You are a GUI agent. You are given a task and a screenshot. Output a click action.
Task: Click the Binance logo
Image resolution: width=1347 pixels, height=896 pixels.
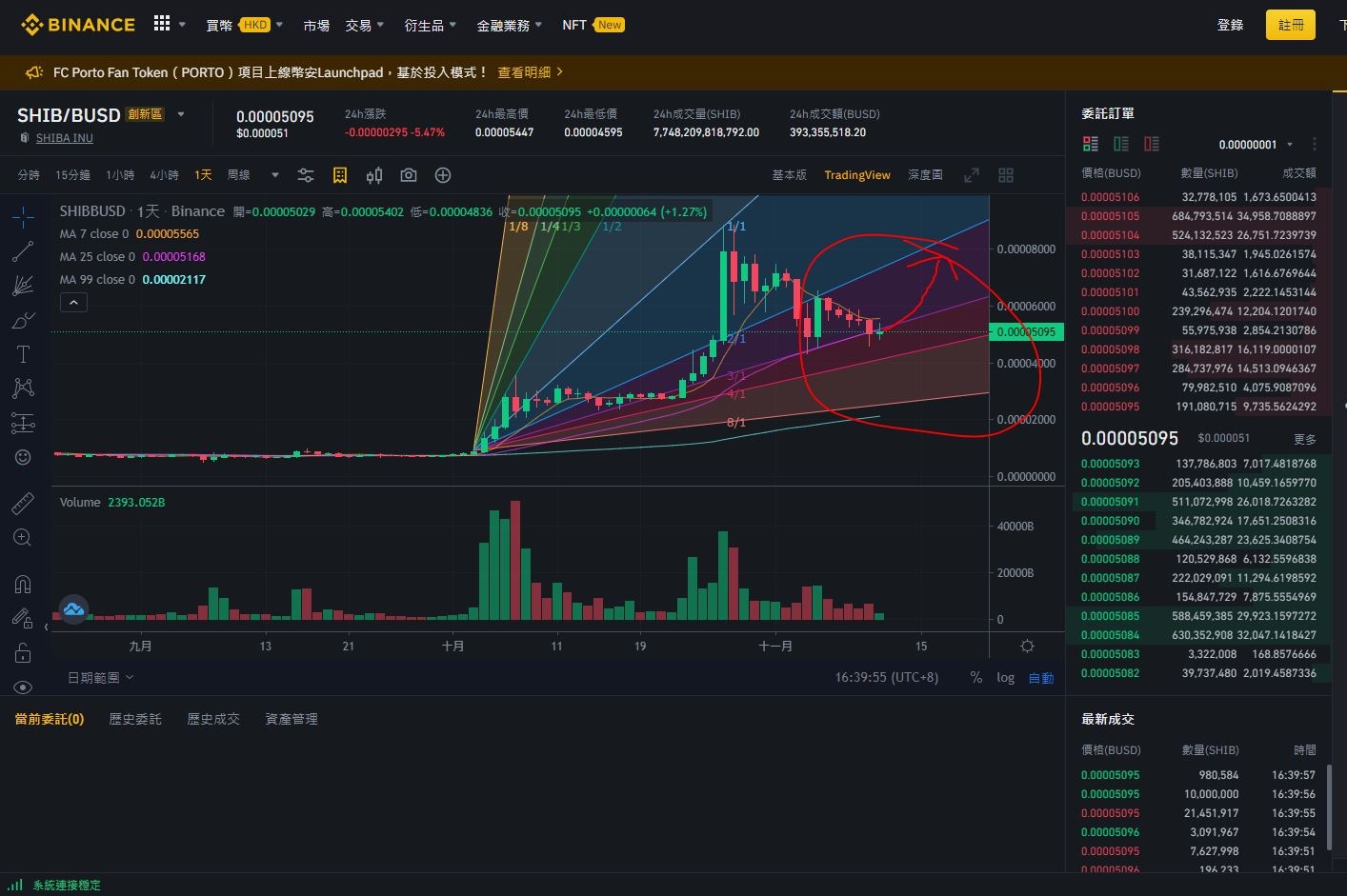click(x=78, y=25)
